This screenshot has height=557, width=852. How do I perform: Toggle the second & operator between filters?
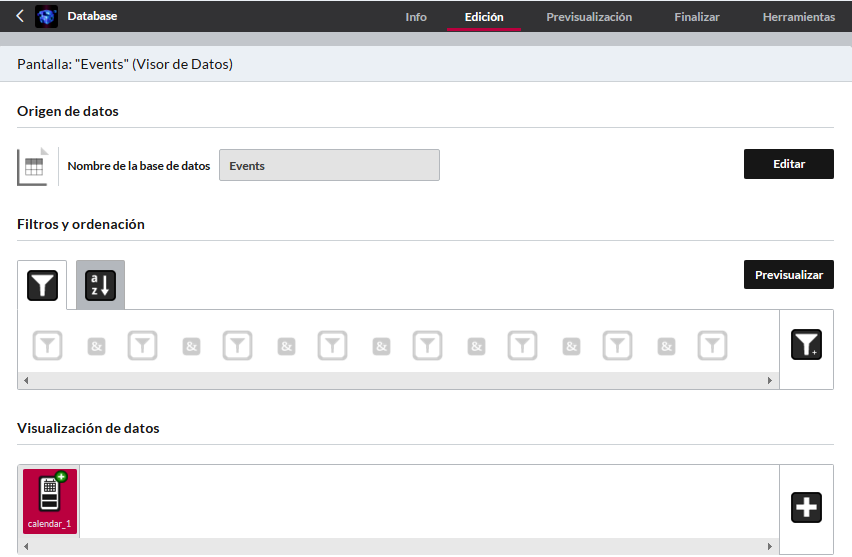pos(191,346)
